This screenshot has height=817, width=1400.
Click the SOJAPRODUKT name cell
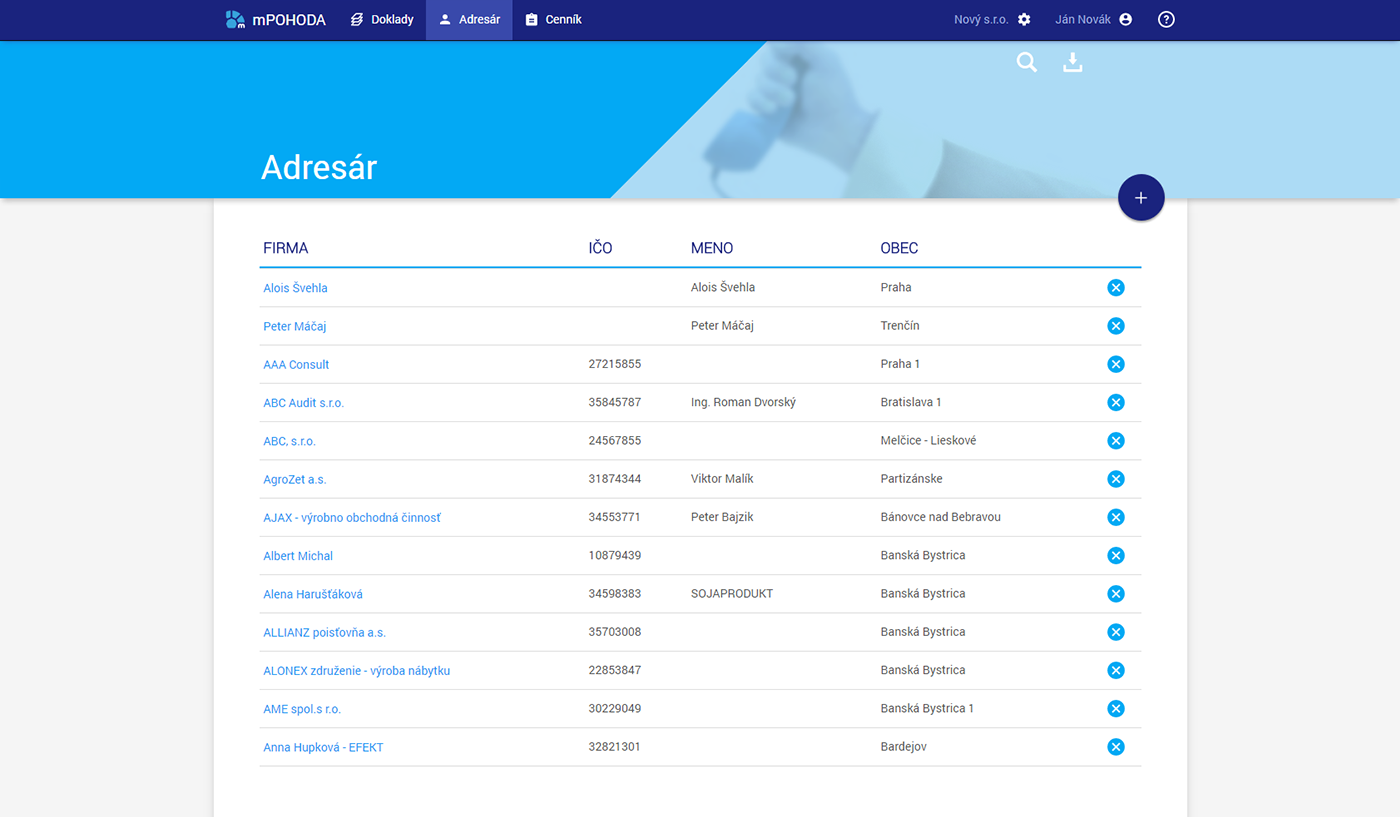(x=732, y=594)
